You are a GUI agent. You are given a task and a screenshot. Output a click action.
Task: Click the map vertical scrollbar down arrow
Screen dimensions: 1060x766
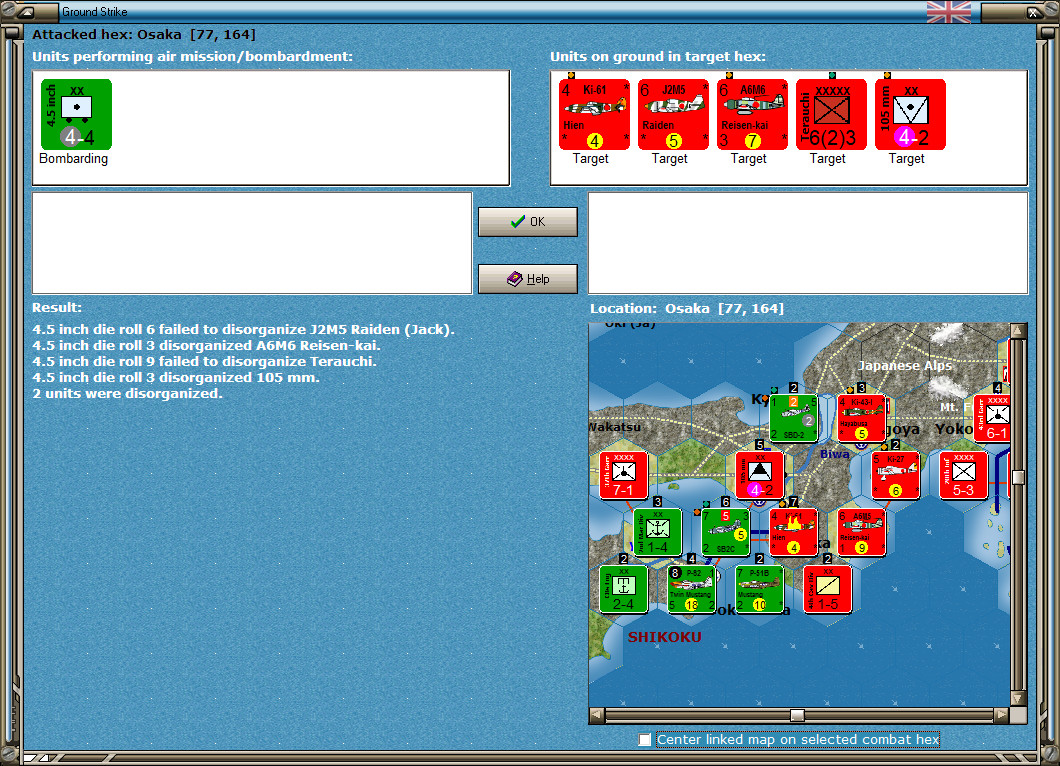pyautogui.click(x=1018, y=698)
